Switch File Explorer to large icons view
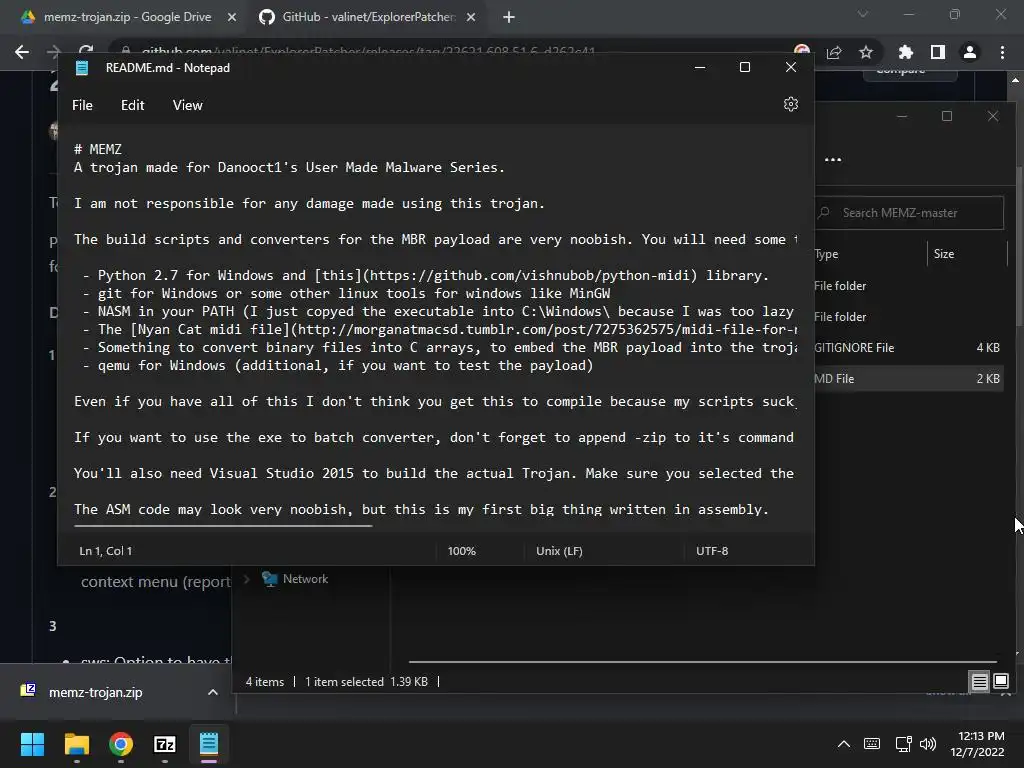The image size is (1024, 768). tap(1000, 682)
